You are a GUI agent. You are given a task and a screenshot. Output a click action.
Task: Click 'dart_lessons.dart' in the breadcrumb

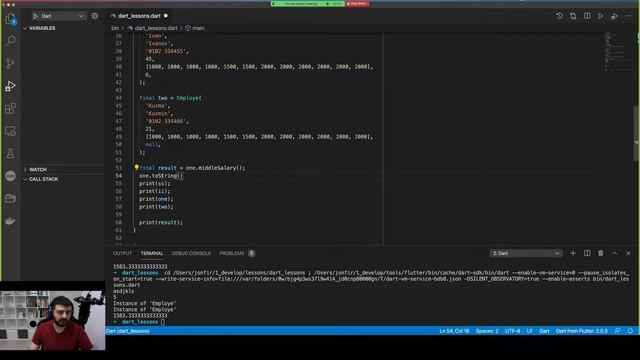click(156, 28)
